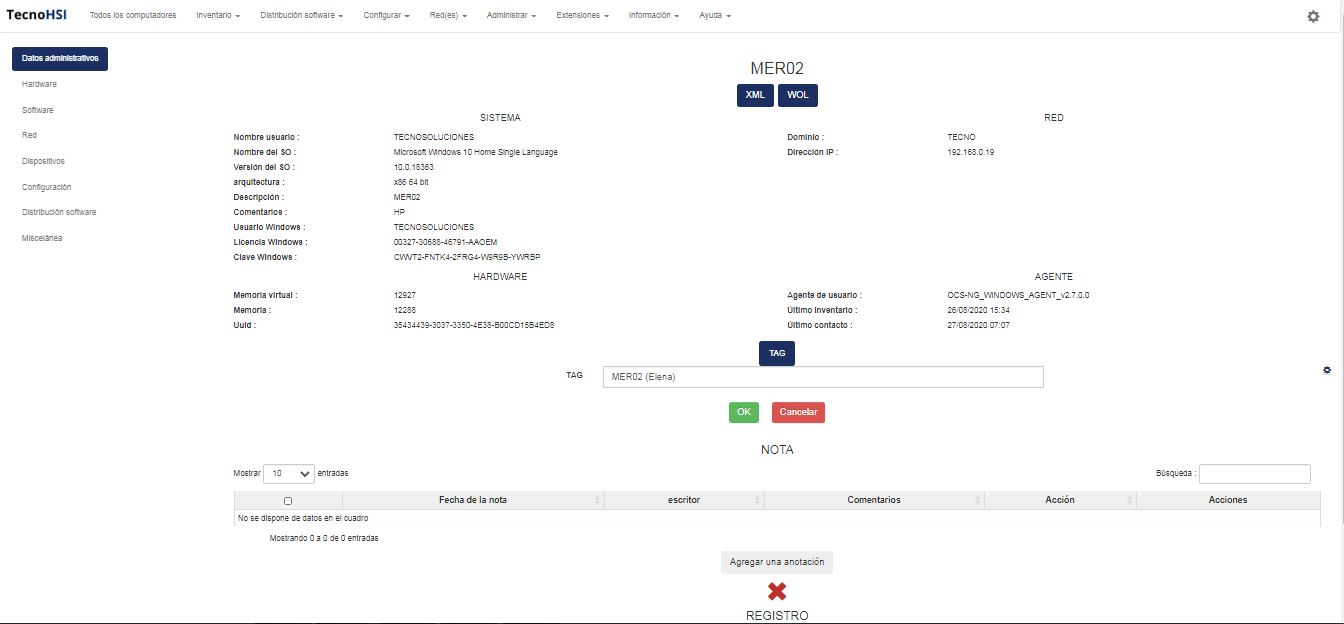Screen dimensions: 1344x624
Task: Sort the Comentarios column
Action: 873,500
